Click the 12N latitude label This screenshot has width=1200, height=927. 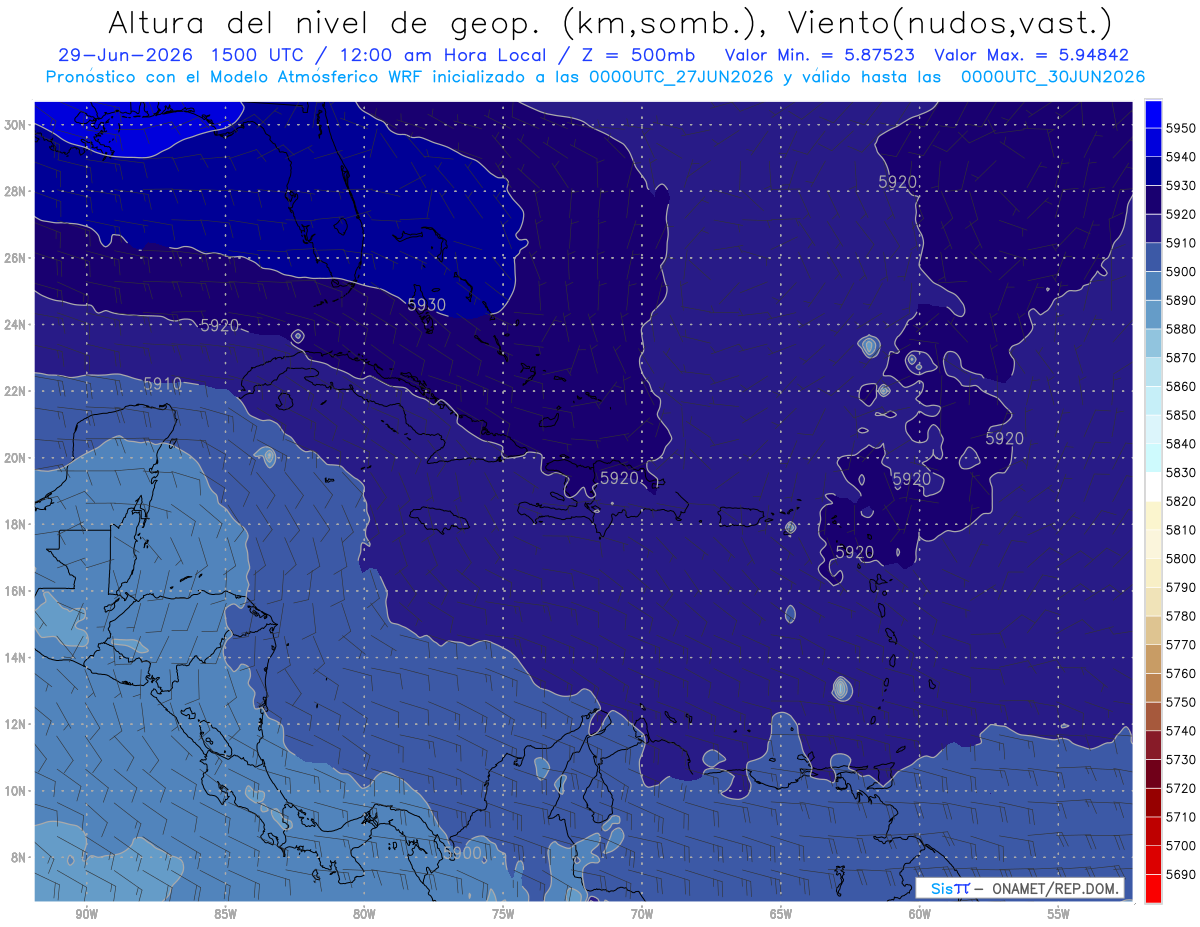tap(16, 724)
